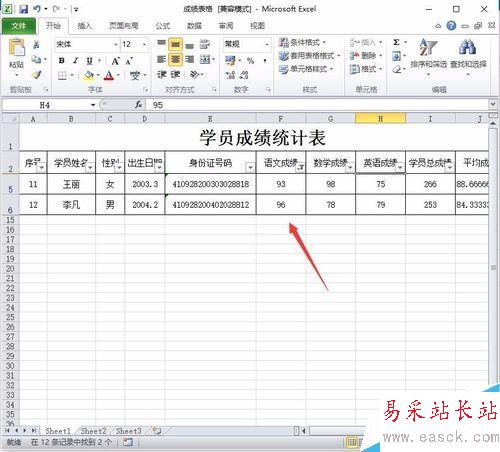This screenshot has height=452, width=500.
Task: Click the accounting number format icon
Action: tap(230, 60)
